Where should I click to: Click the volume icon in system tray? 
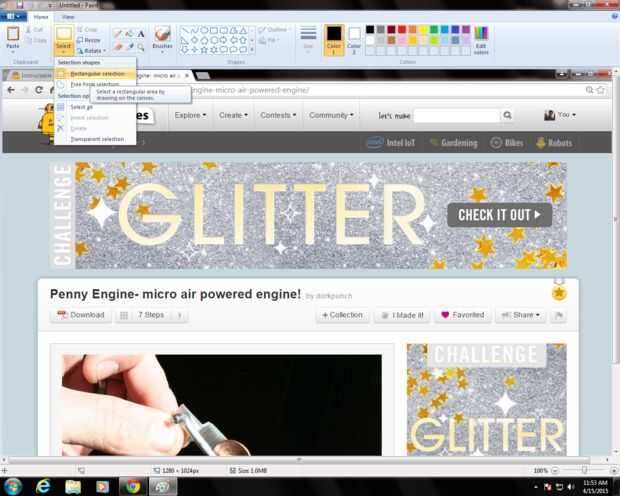(x=570, y=487)
